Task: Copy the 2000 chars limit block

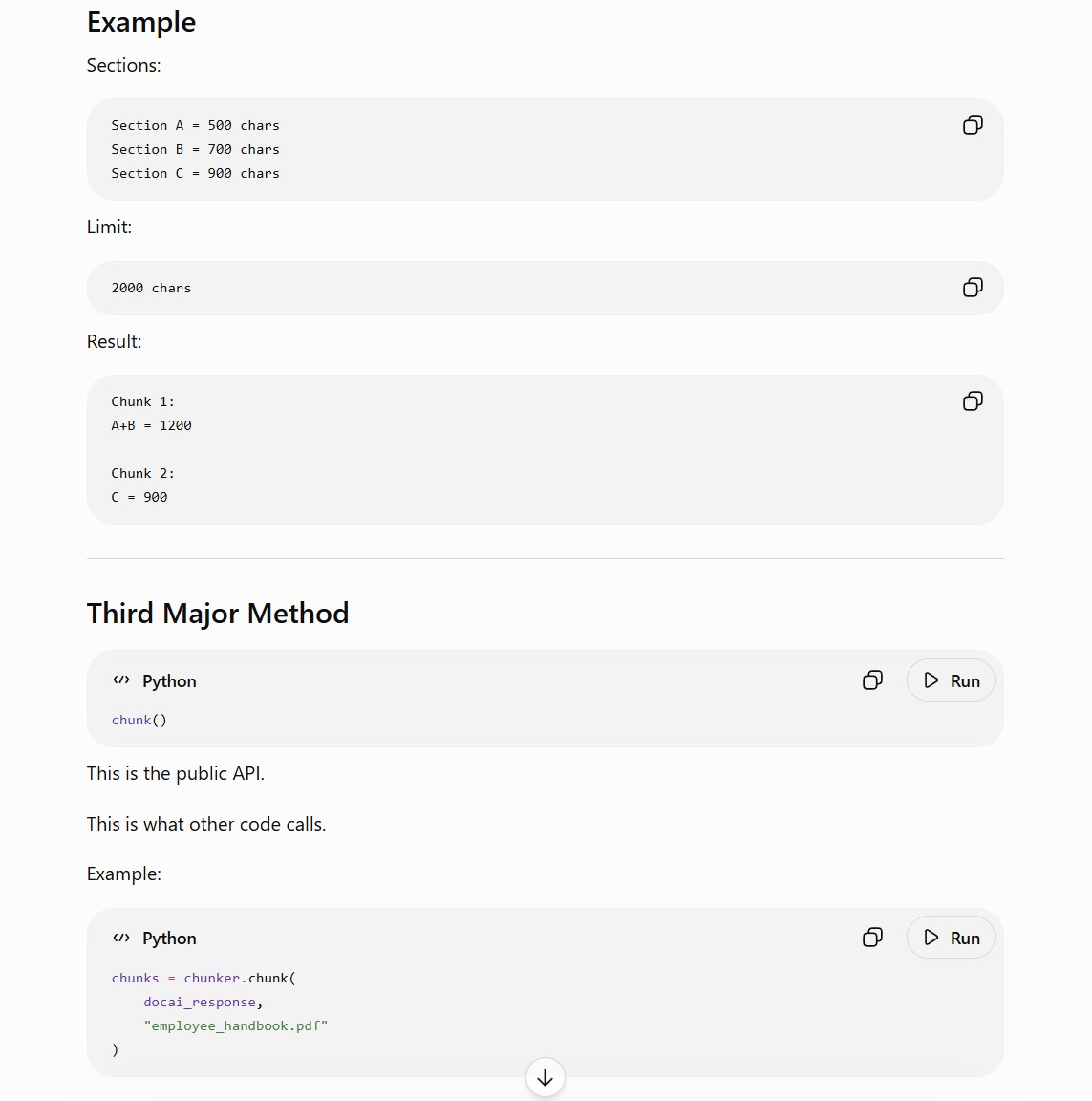Action: tap(973, 287)
